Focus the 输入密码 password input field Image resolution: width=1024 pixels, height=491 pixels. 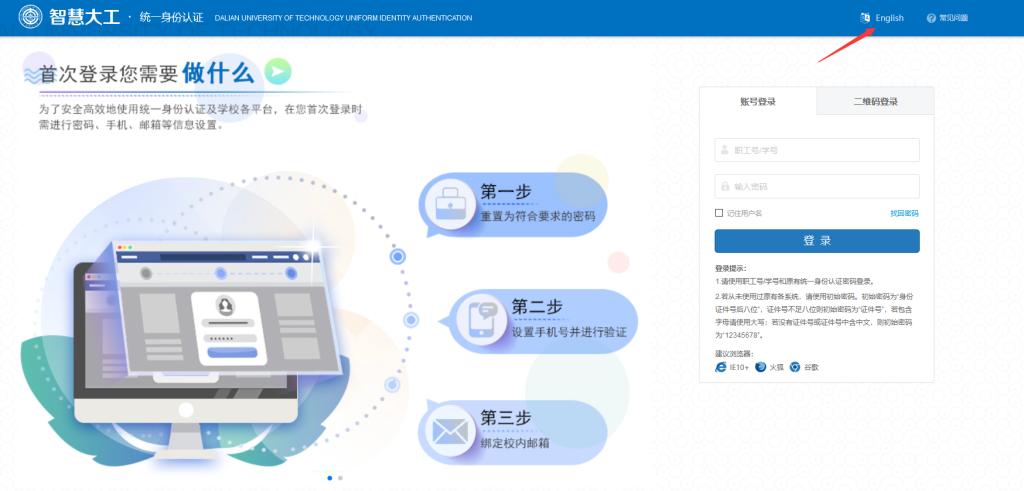pos(817,186)
